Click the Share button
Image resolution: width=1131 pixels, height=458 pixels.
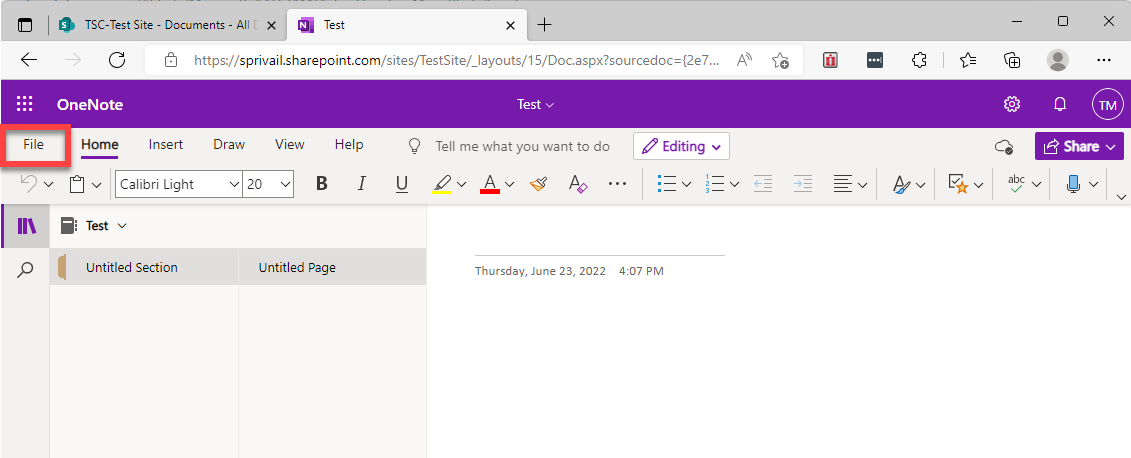[1072, 146]
